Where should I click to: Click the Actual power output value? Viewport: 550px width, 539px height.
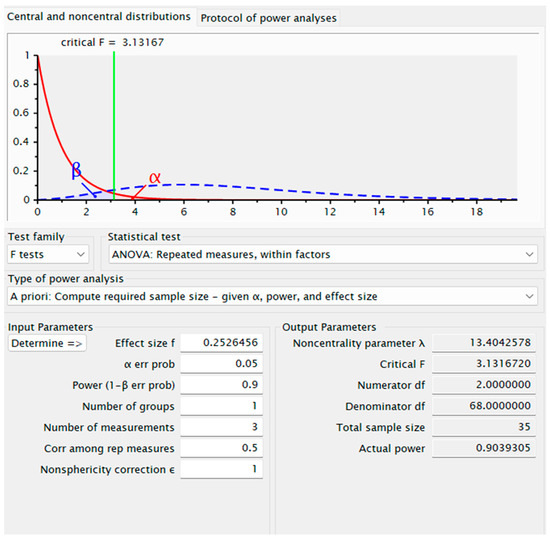tap(484, 448)
